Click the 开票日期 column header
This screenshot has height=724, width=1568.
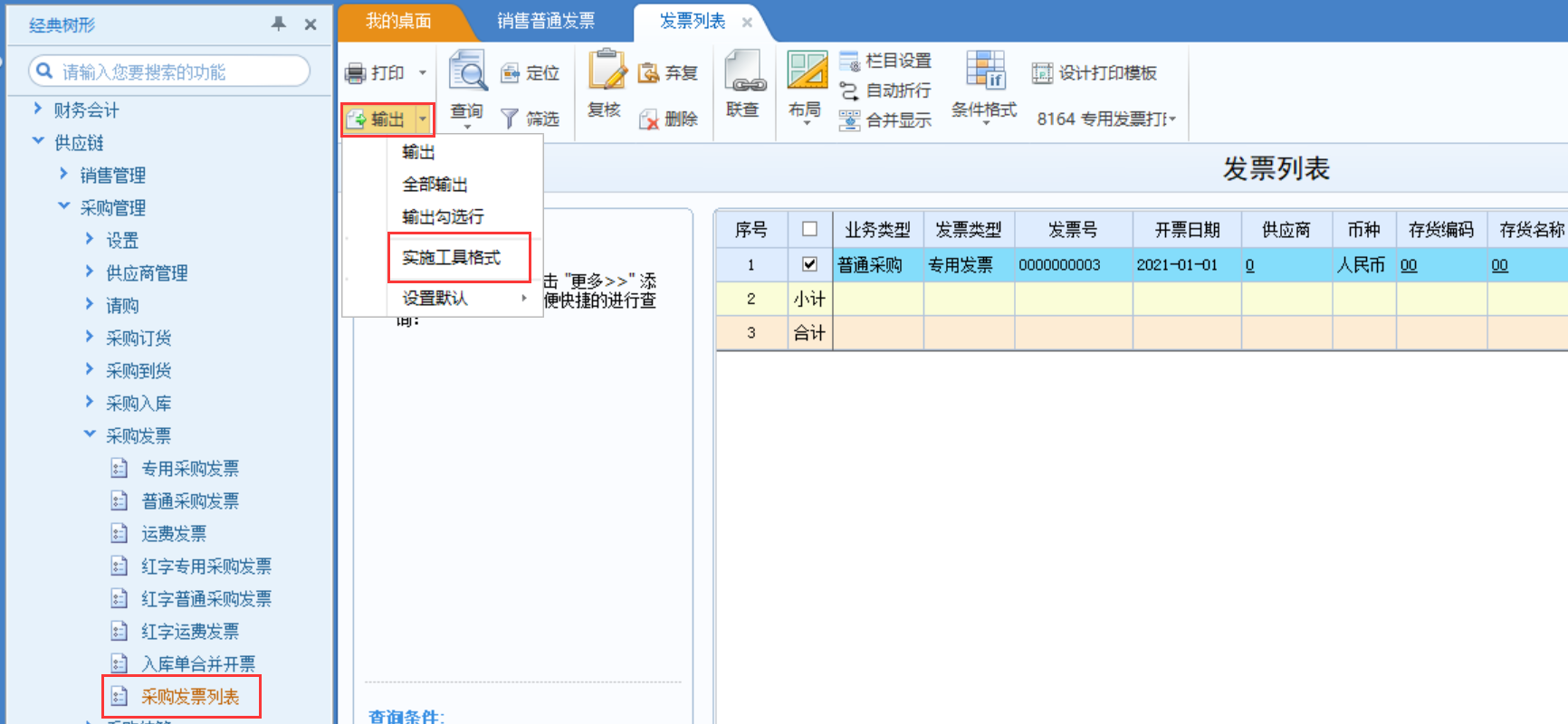[x=1188, y=230]
